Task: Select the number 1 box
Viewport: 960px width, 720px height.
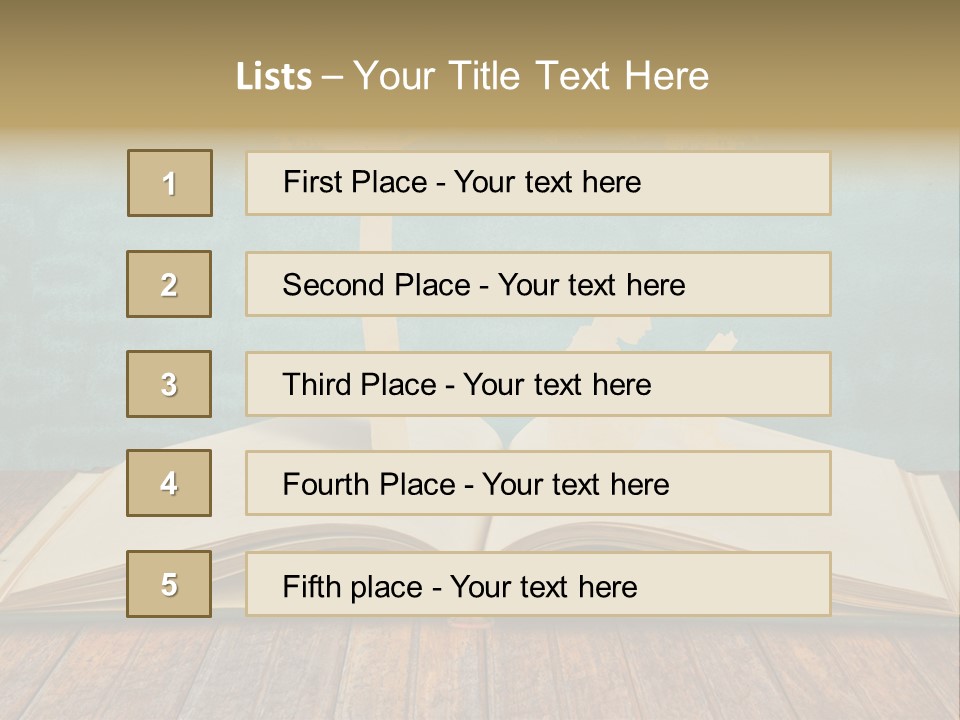Action: (x=170, y=183)
